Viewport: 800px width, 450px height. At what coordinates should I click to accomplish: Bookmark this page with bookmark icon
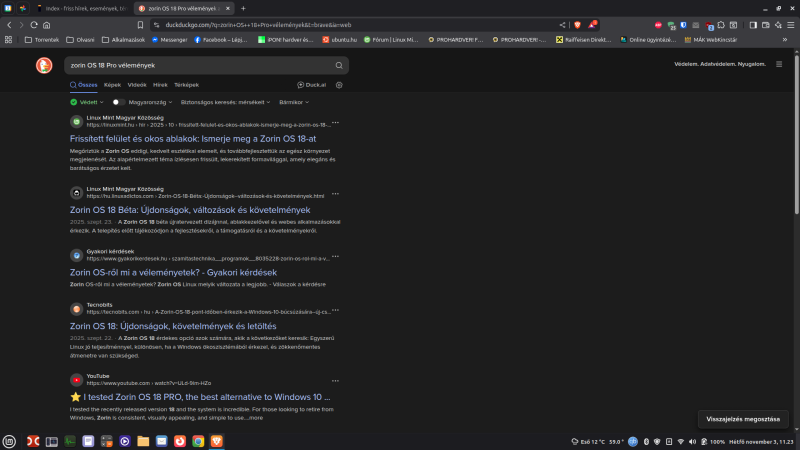coord(140,24)
